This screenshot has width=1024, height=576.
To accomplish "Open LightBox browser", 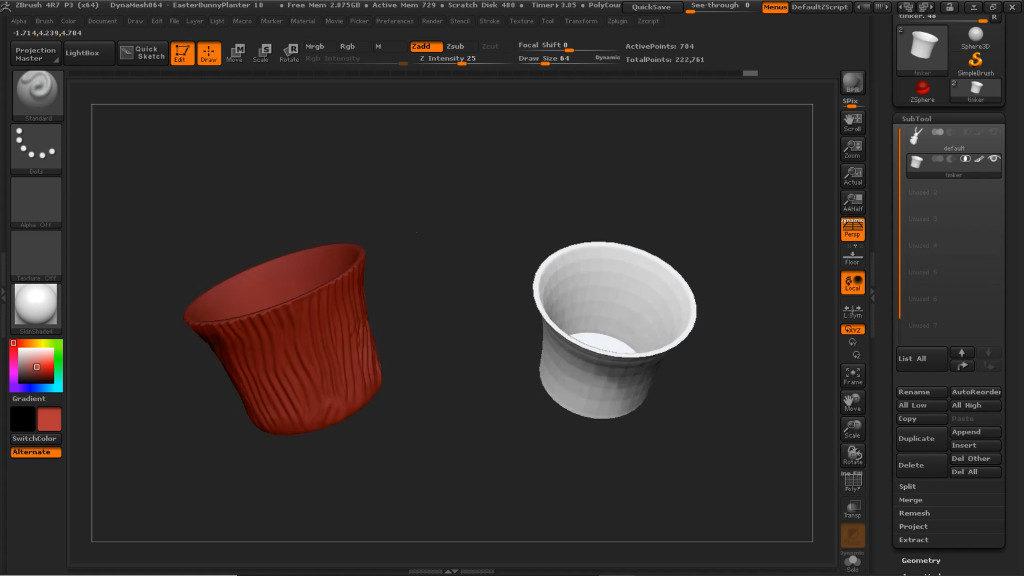I will pyautogui.click(x=89, y=53).
